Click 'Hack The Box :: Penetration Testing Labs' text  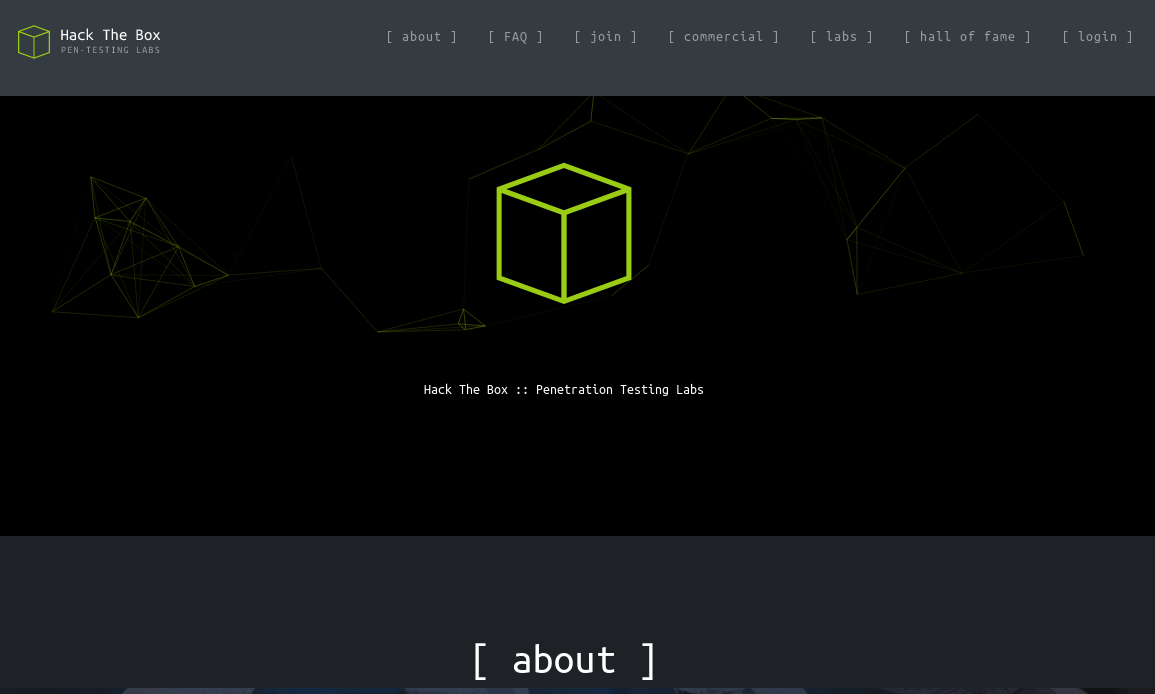click(564, 390)
